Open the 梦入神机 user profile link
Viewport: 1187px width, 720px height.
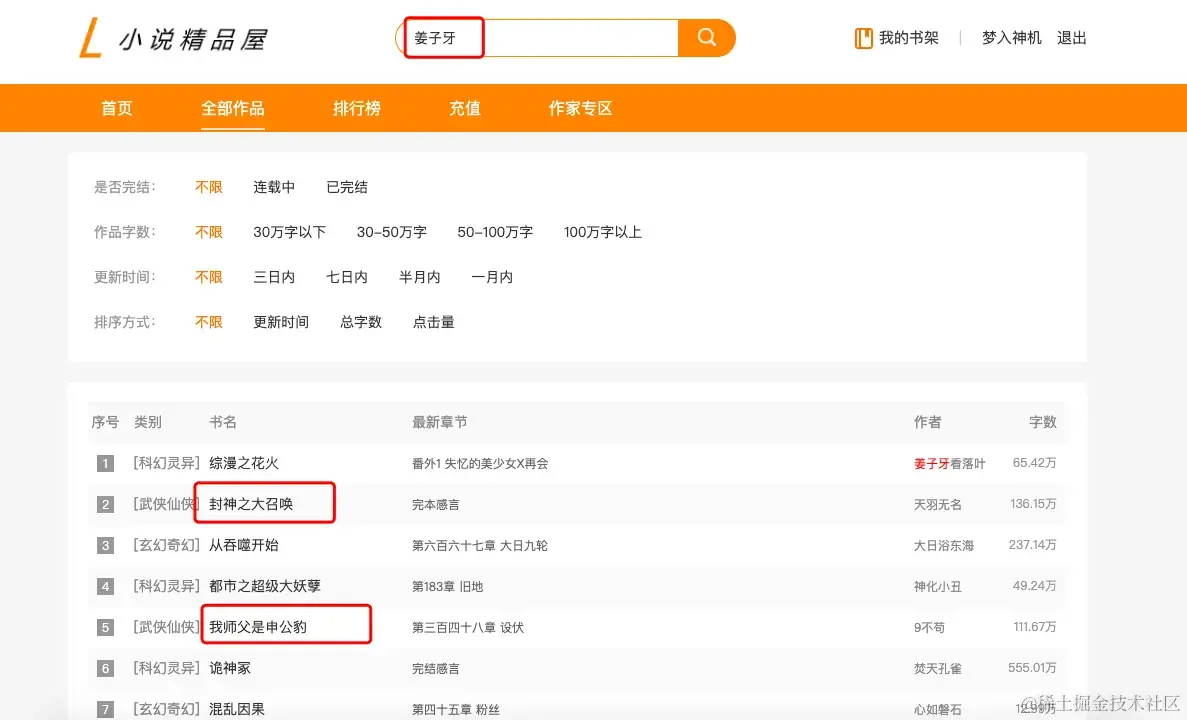[1011, 38]
